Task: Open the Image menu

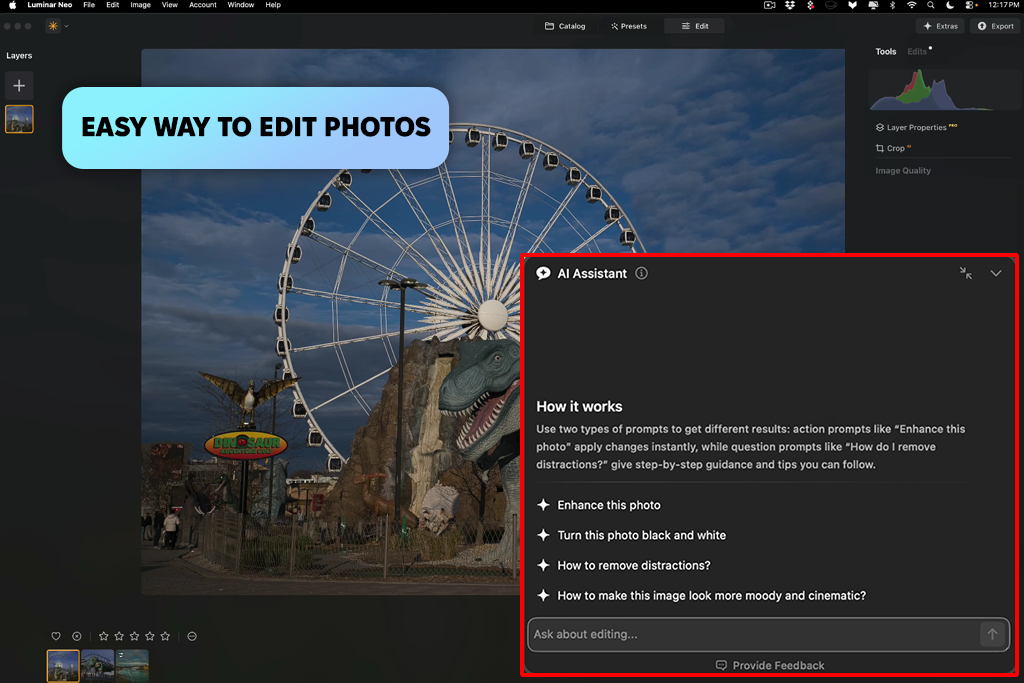Action: [x=140, y=5]
